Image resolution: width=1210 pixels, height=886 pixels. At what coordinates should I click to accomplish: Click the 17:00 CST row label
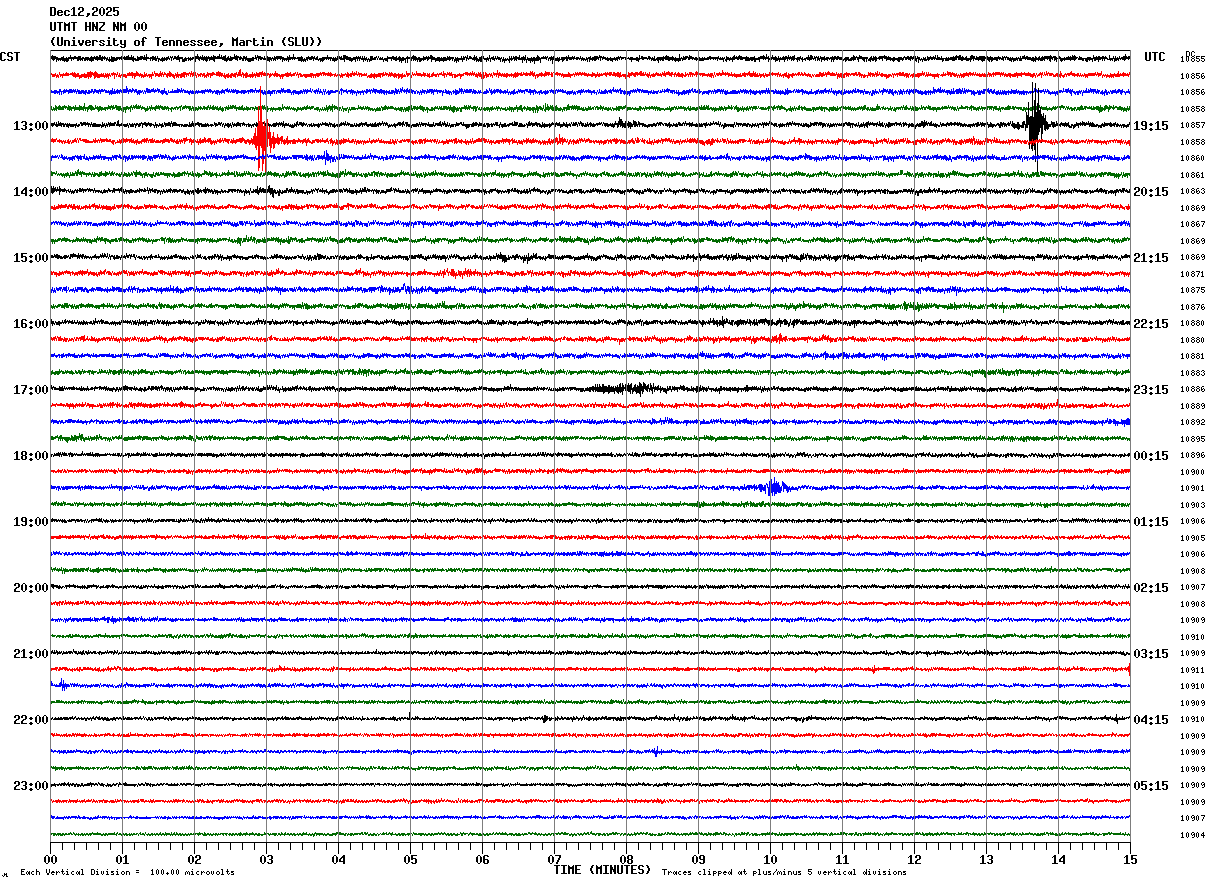click(31, 390)
